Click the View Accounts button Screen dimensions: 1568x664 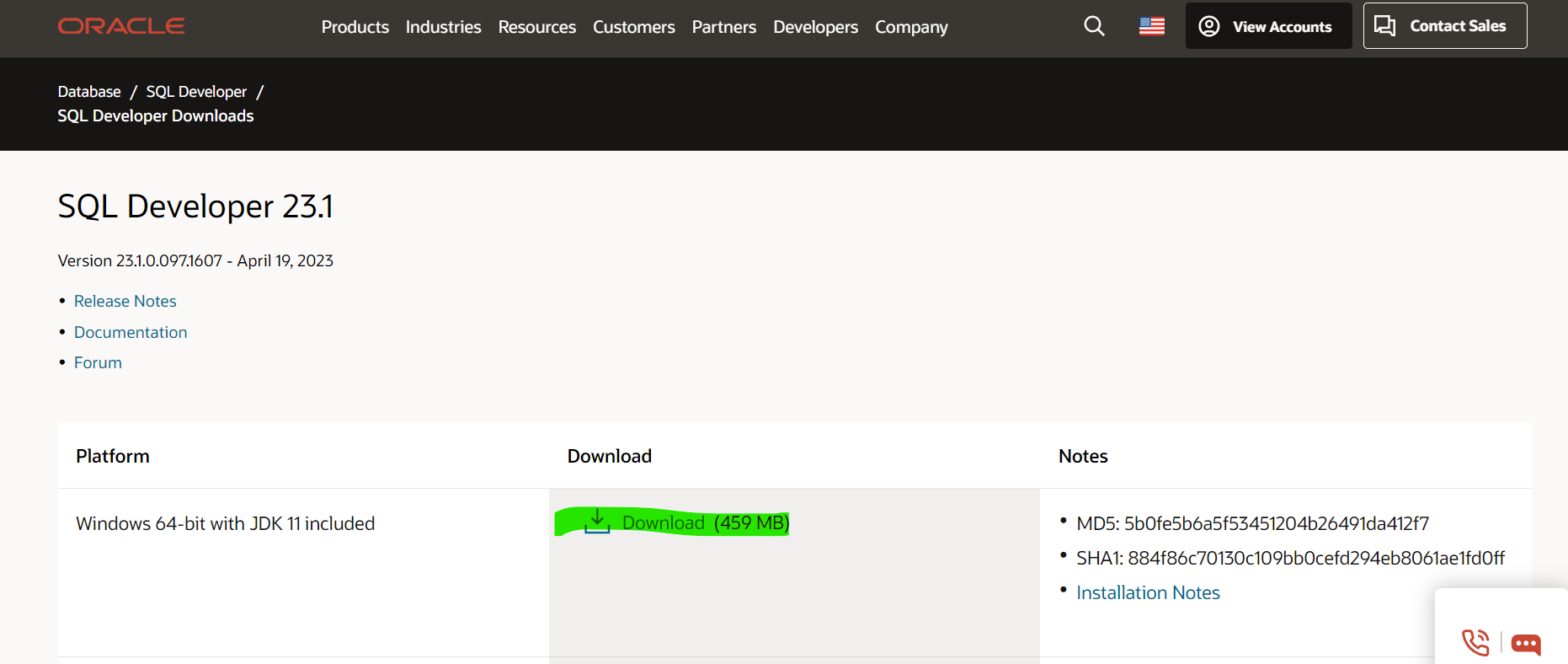click(1269, 26)
